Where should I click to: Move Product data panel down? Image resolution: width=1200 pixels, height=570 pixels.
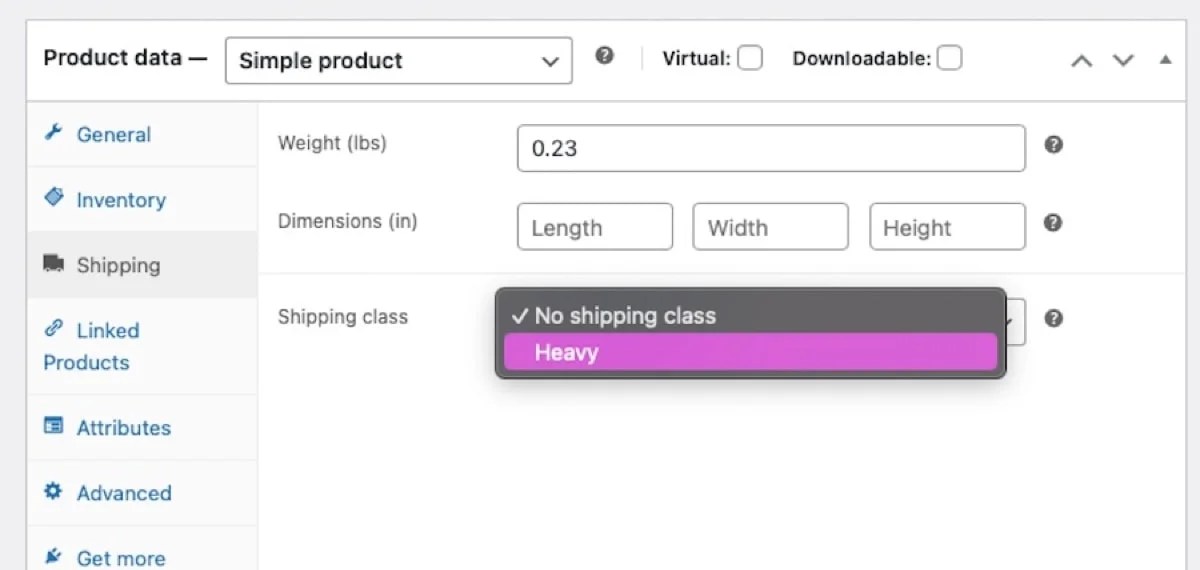1123,60
